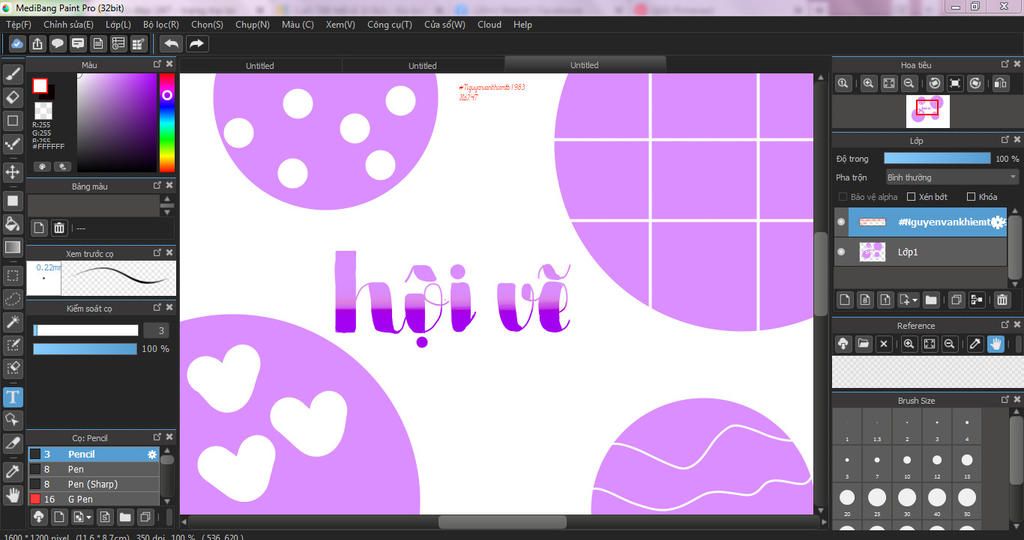This screenshot has width=1024, height=540.
Task: Enable the Bảo vệ alpha checkbox
Action: [x=843, y=197]
